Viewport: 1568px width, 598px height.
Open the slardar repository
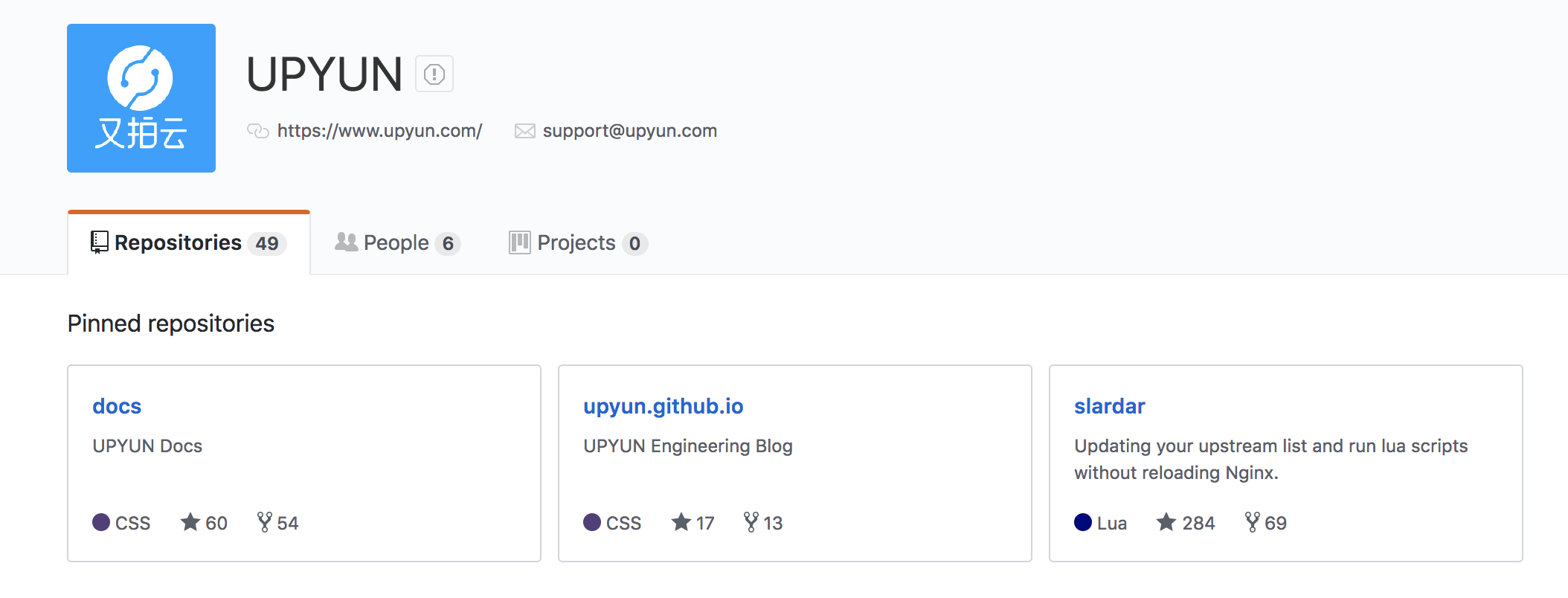coord(1109,406)
